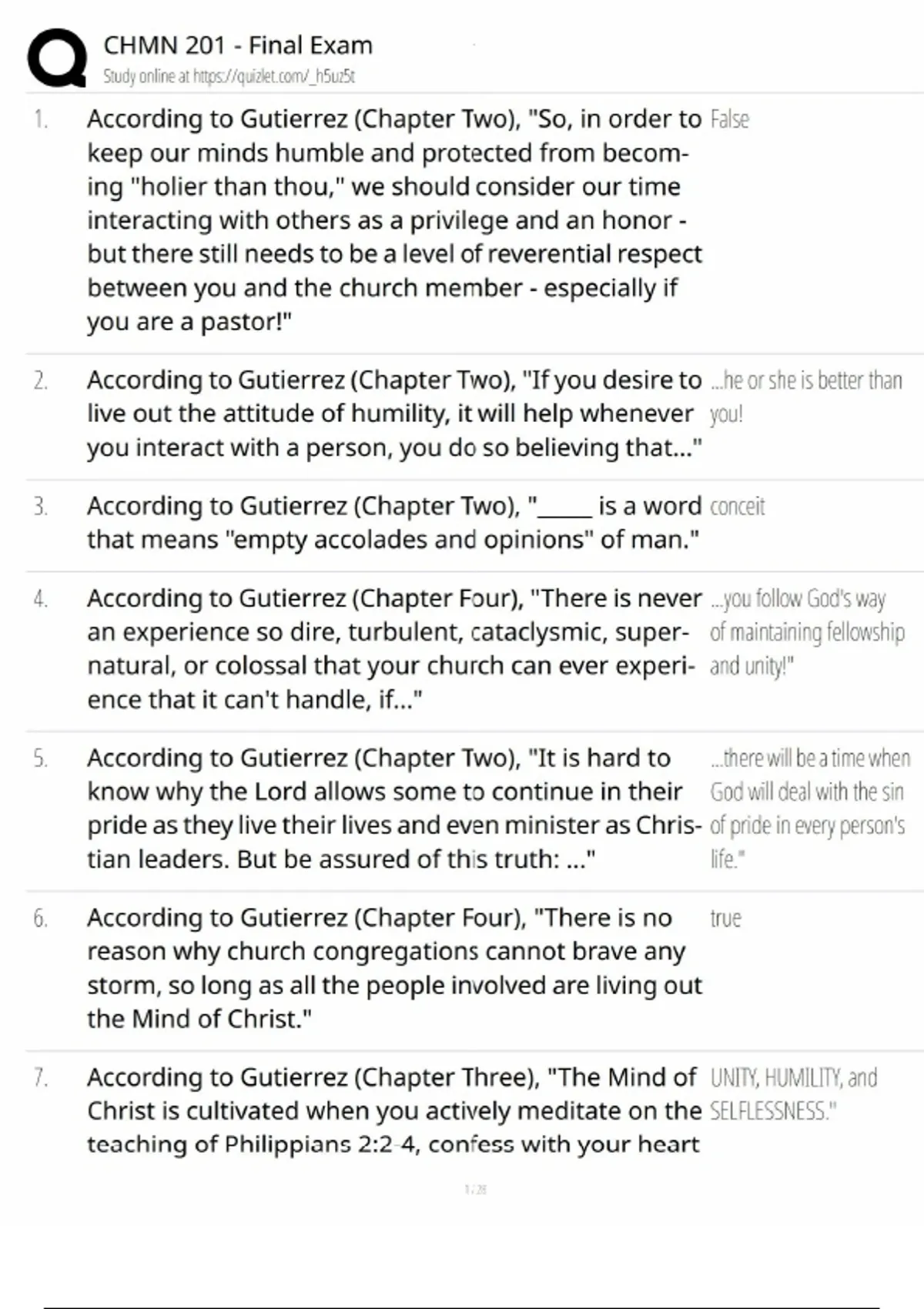The height and width of the screenshot is (1309, 924).
Task: Click the Quizlet Q logo icon
Action: [x=57, y=58]
